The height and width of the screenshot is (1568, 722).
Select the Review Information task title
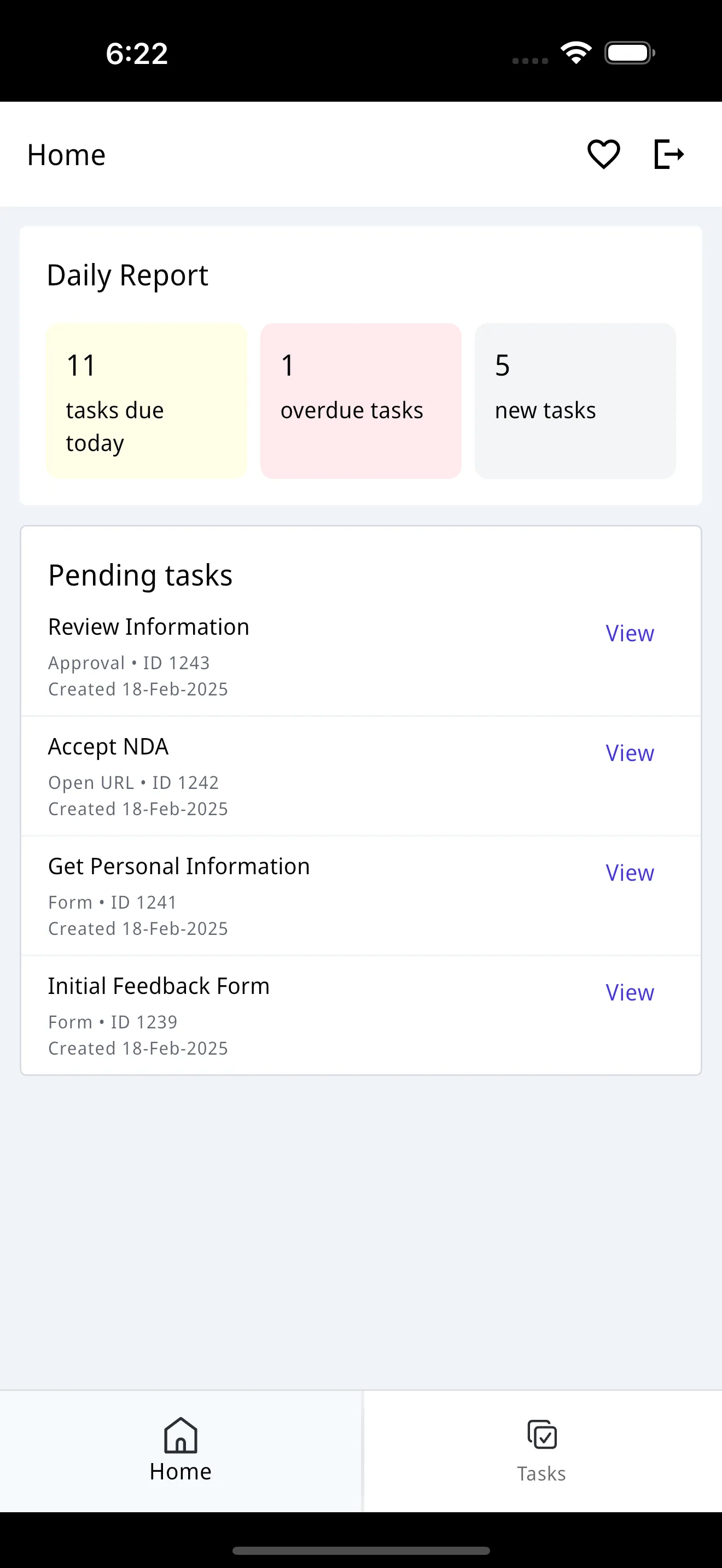pos(149,627)
